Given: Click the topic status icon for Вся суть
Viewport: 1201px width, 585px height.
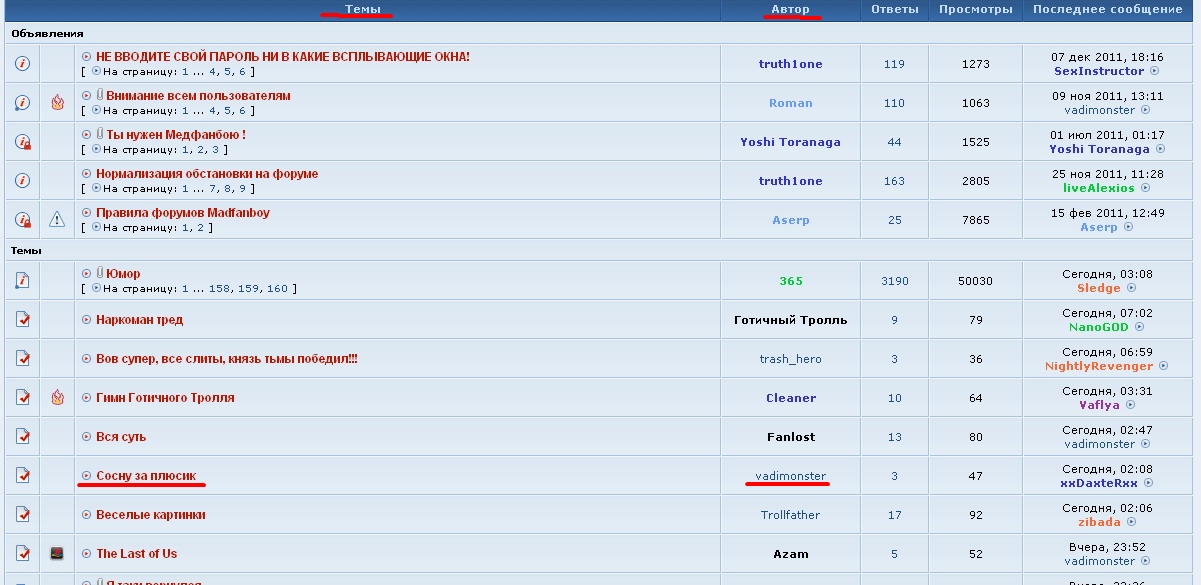Looking at the screenshot, I should [22, 437].
